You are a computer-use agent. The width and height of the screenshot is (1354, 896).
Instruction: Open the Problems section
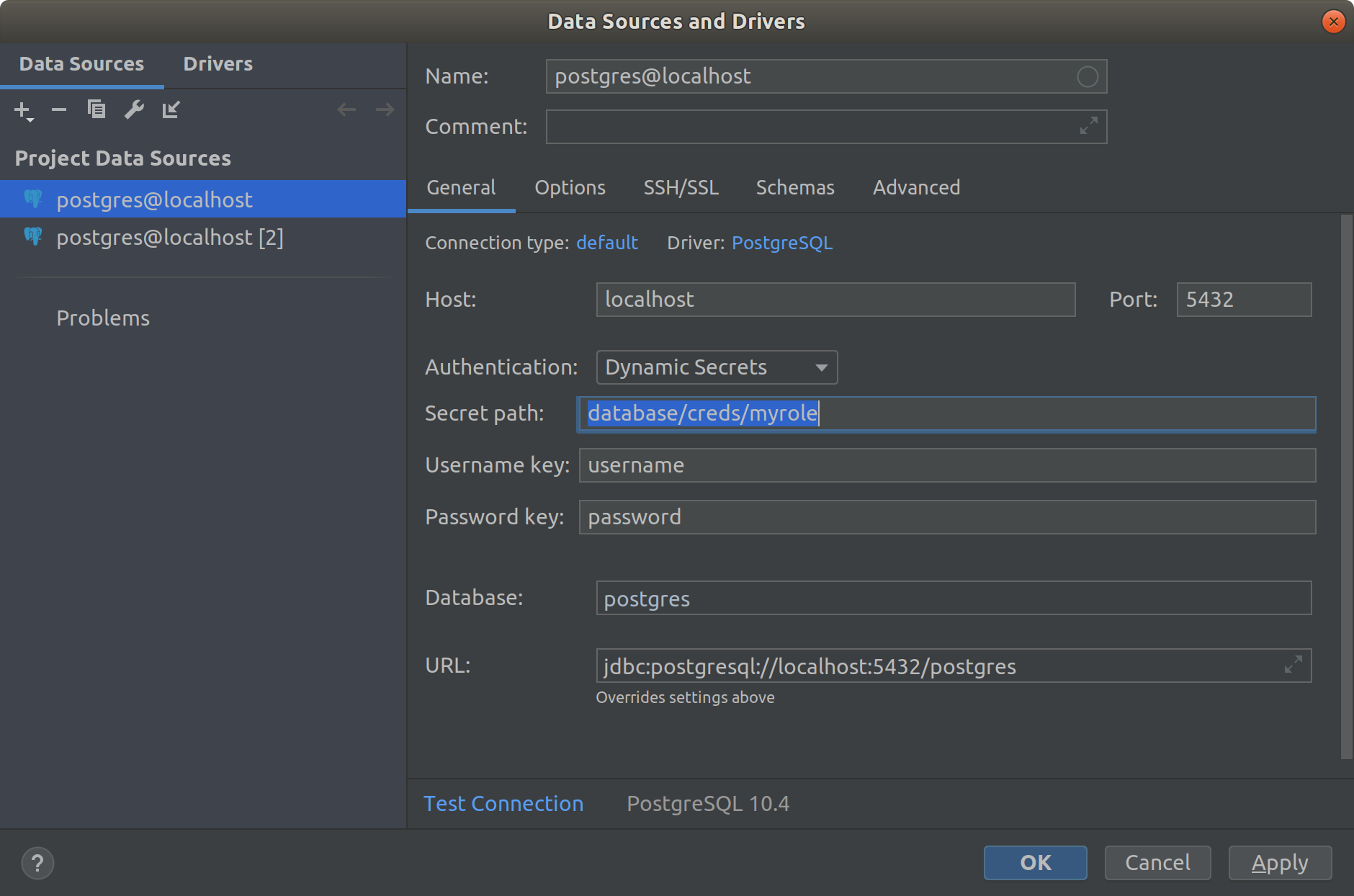pos(103,318)
